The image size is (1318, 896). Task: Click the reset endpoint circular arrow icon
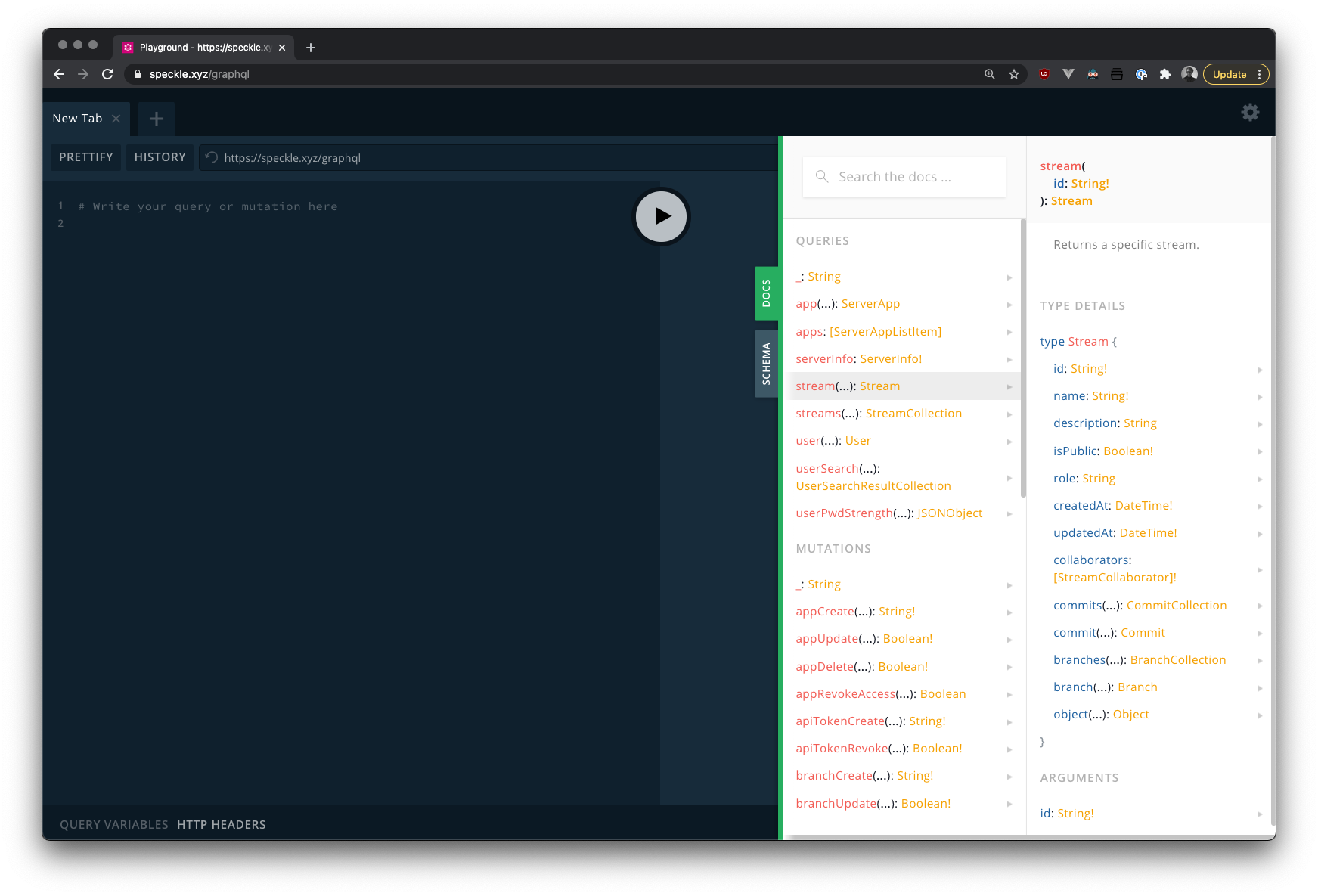pyautogui.click(x=211, y=157)
